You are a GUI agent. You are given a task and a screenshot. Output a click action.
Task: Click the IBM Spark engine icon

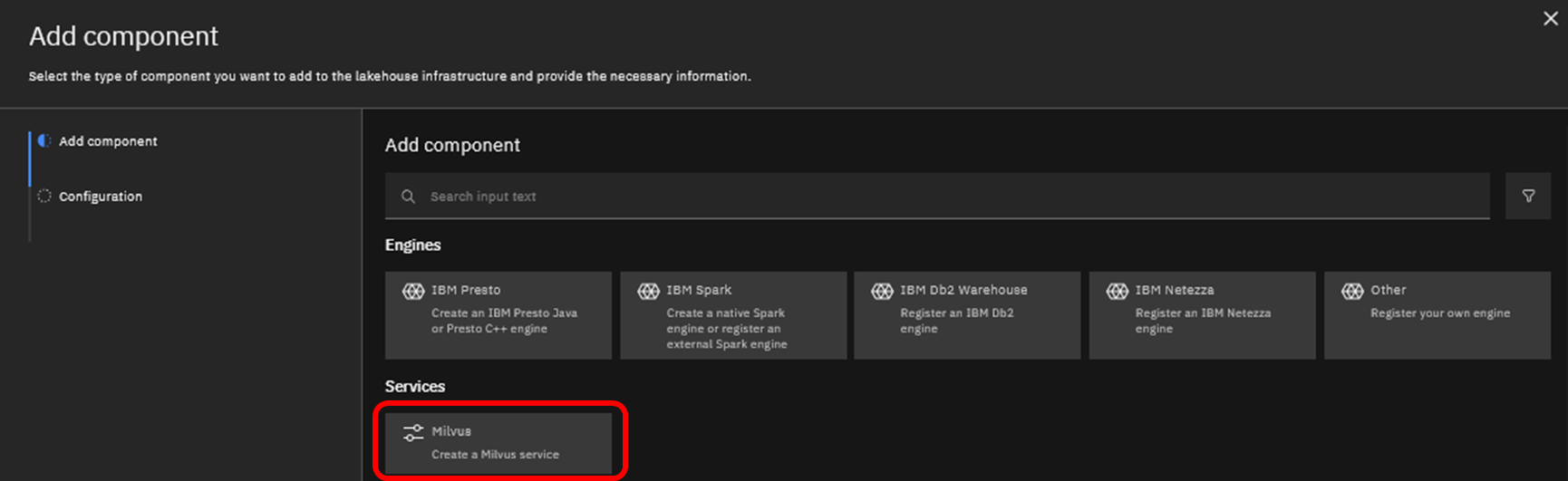[648, 291]
